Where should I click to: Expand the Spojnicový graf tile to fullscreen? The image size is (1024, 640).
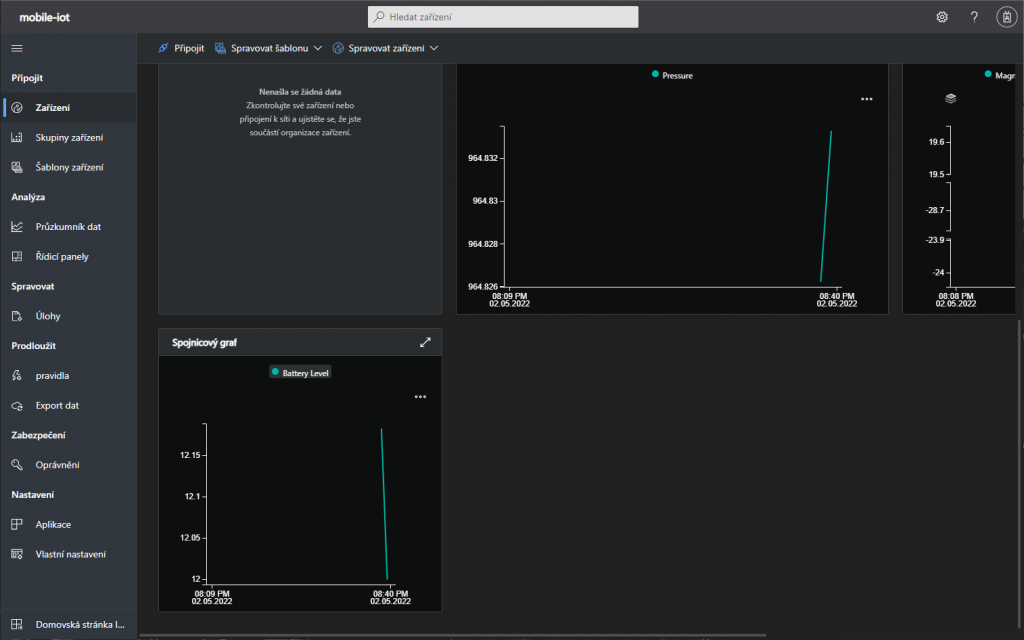pos(425,342)
